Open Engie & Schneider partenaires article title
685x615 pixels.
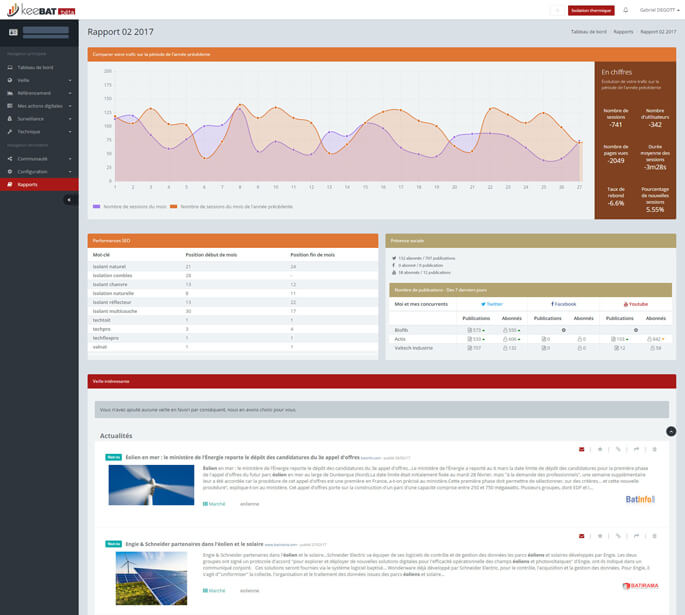[x=194, y=544]
